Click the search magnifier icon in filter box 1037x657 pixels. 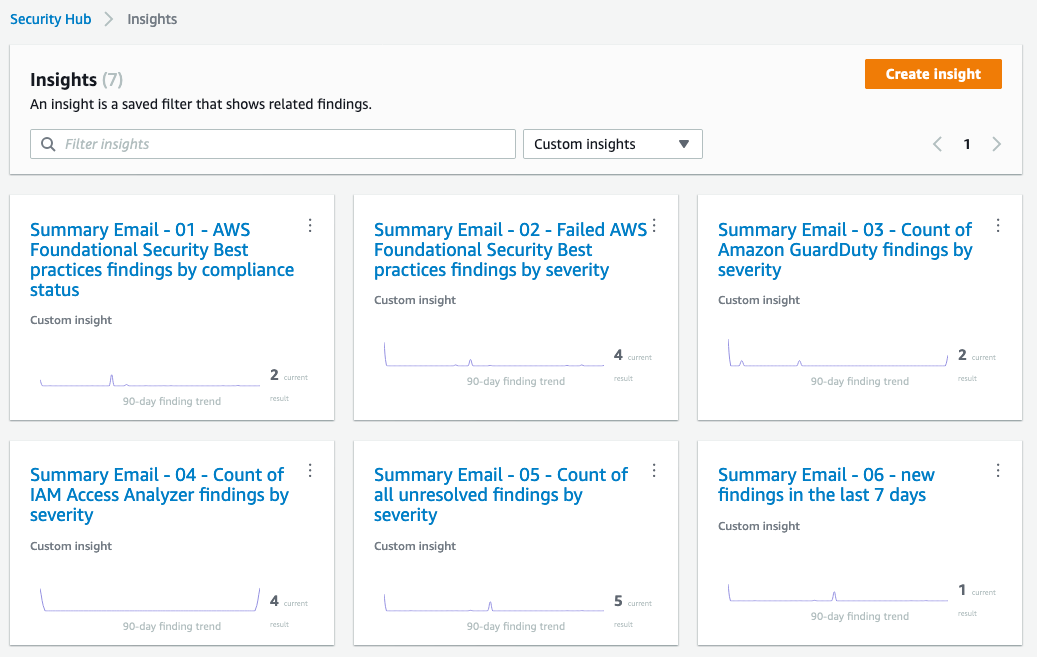[48, 144]
